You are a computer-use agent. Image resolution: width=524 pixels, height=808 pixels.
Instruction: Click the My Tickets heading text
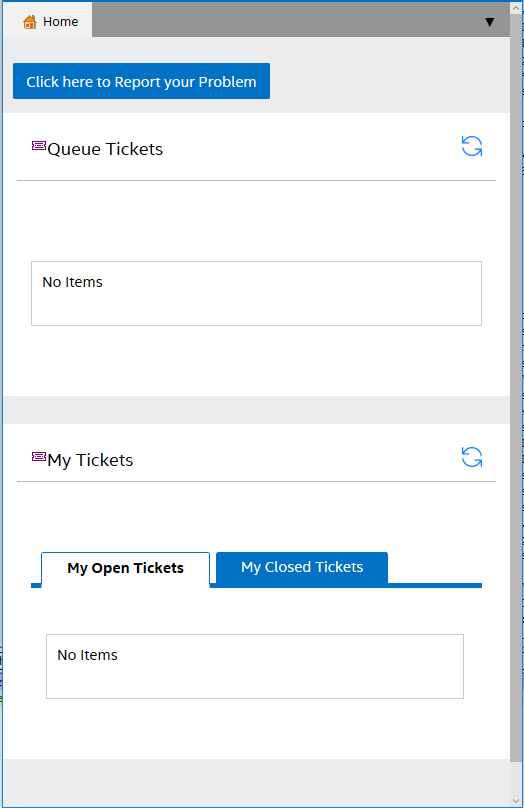(x=90, y=460)
